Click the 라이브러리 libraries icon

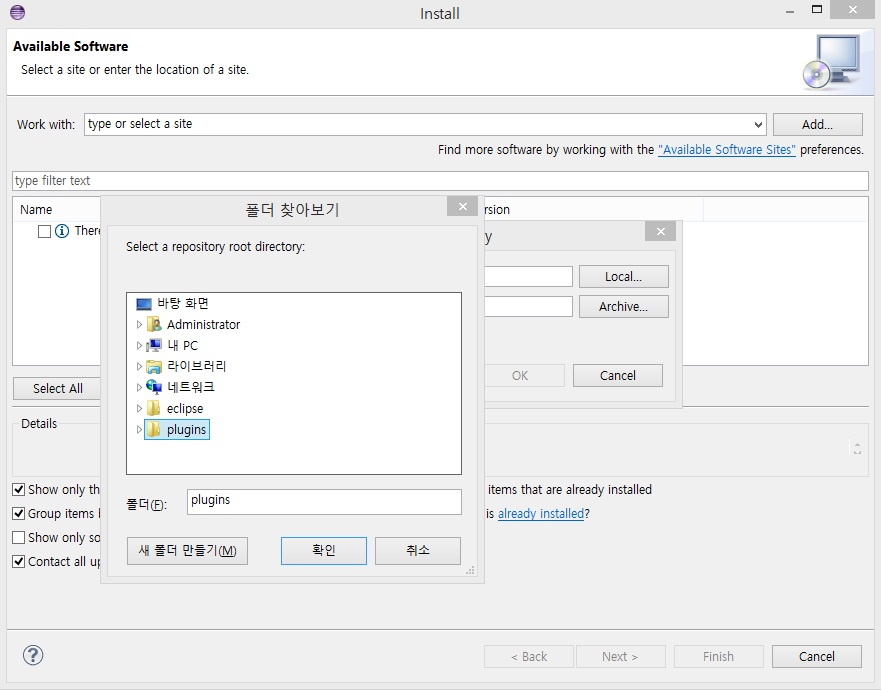click(x=154, y=366)
